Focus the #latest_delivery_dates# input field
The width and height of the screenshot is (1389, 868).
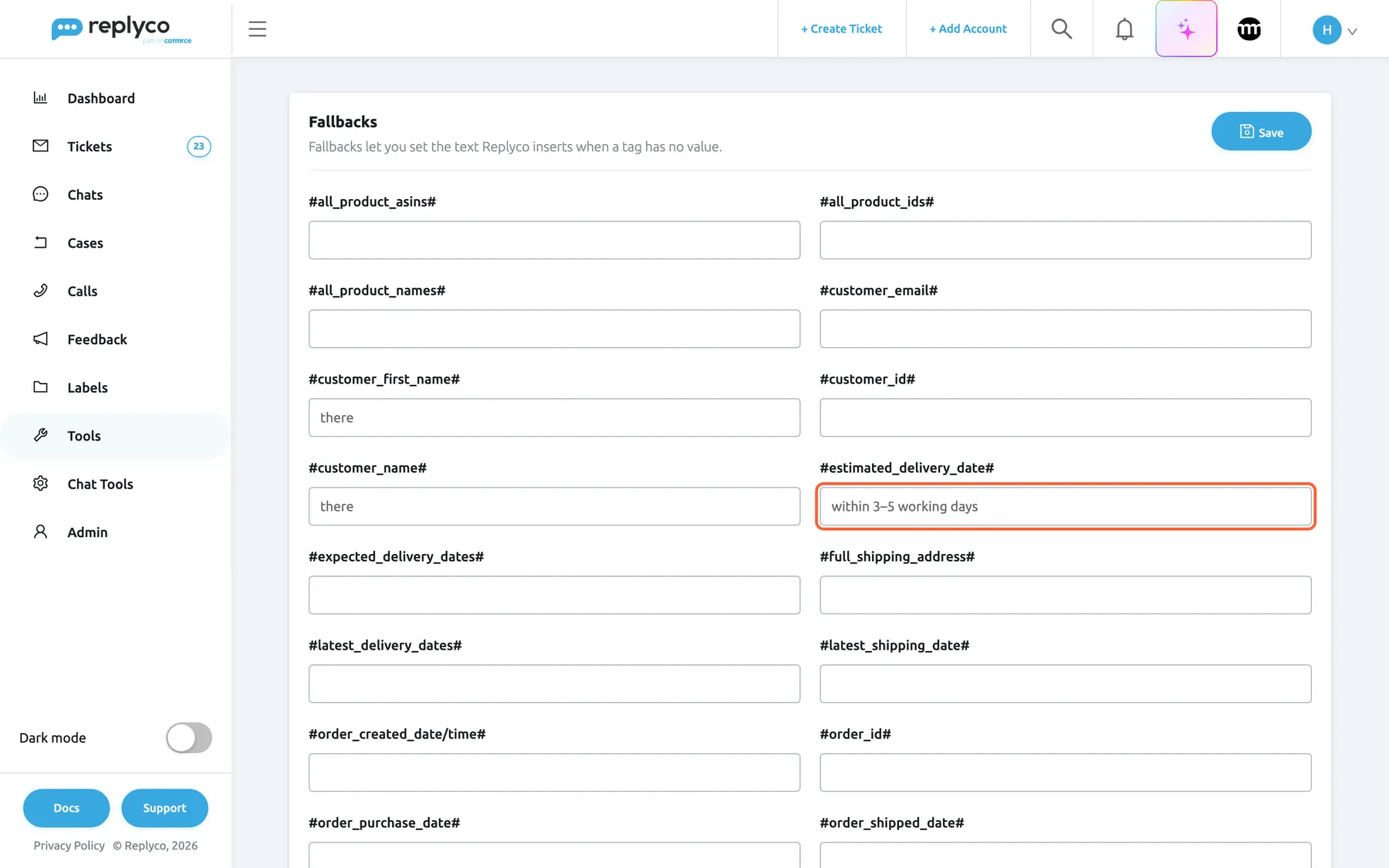[x=554, y=684]
